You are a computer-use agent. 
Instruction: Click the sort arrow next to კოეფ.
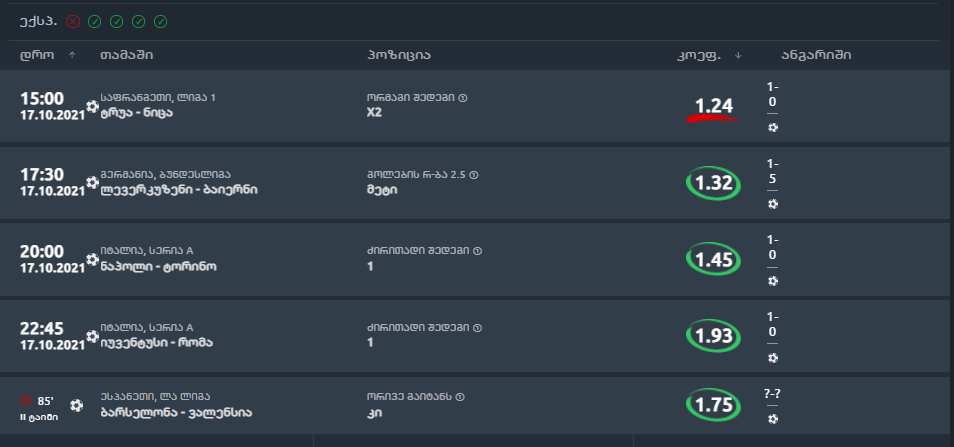pyautogui.click(x=738, y=55)
